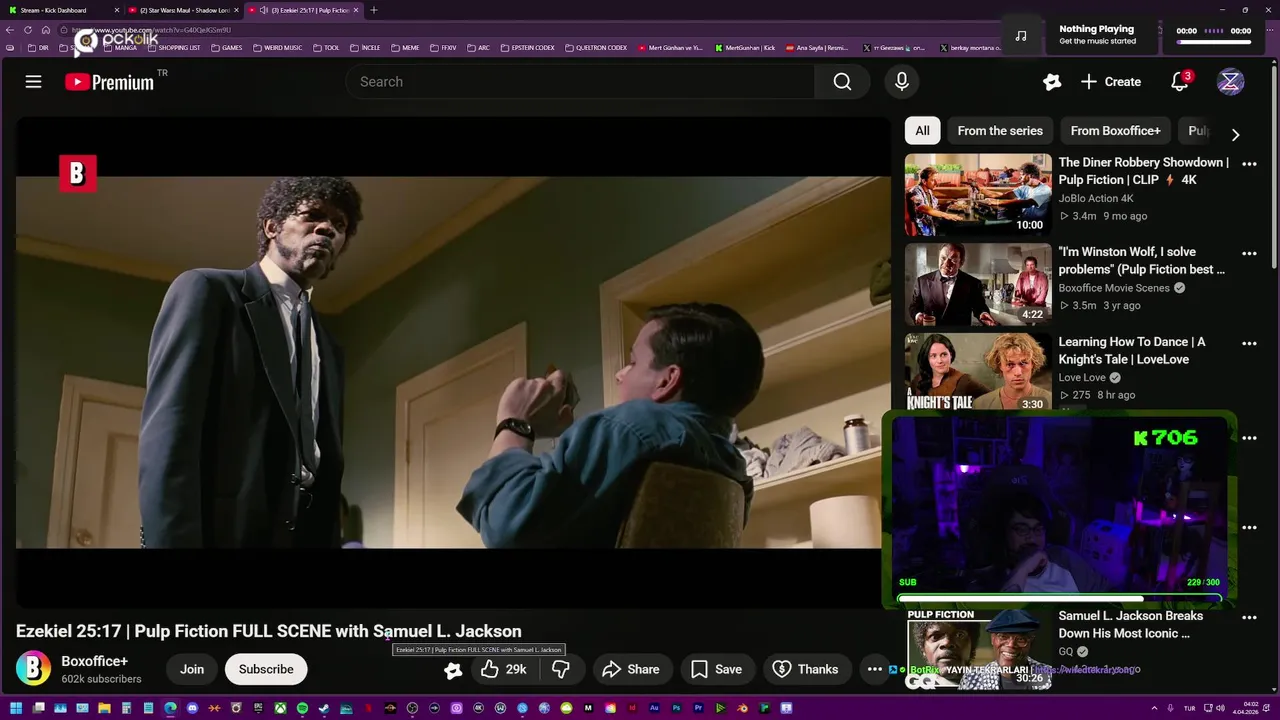Screen dimensions: 1280x720
Task: Open the account avatar menu
Action: (x=1230, y=82)
